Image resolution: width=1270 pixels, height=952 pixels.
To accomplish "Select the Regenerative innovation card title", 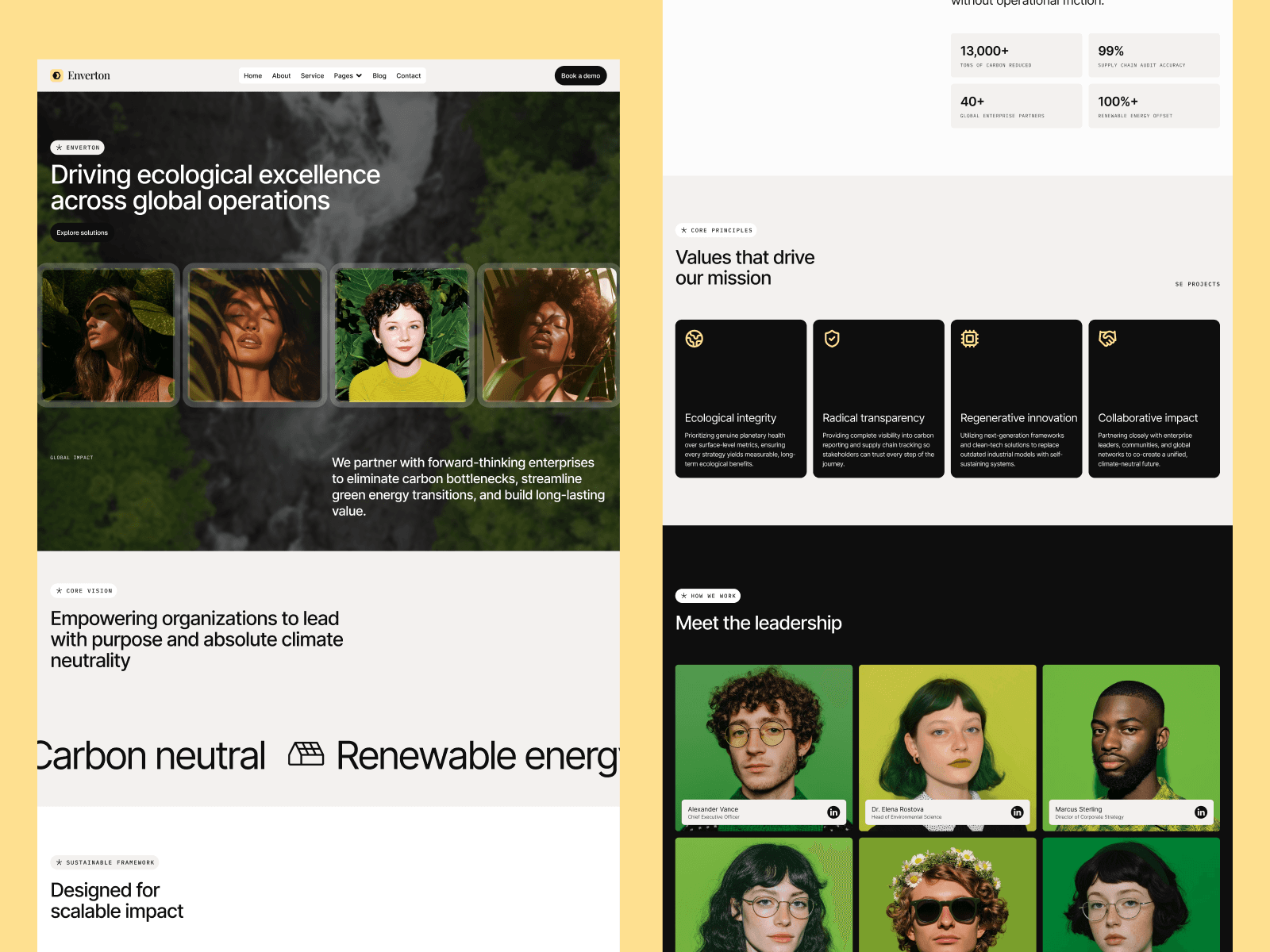I will 1018,418.
